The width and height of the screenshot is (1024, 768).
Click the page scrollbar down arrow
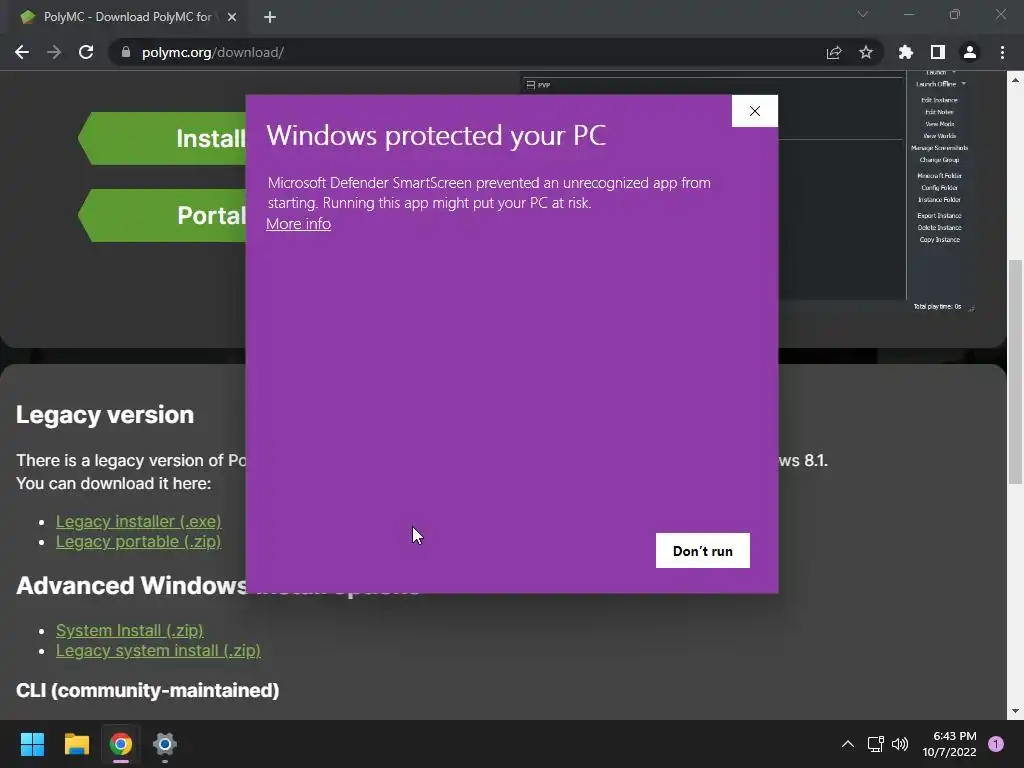click(x=1015, y=711)
